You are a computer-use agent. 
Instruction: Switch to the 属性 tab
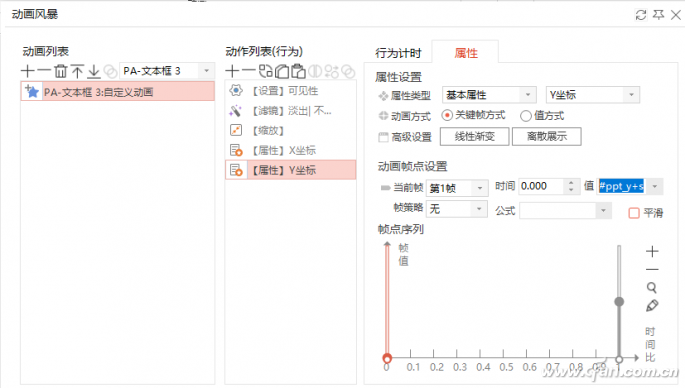point(466,53)
